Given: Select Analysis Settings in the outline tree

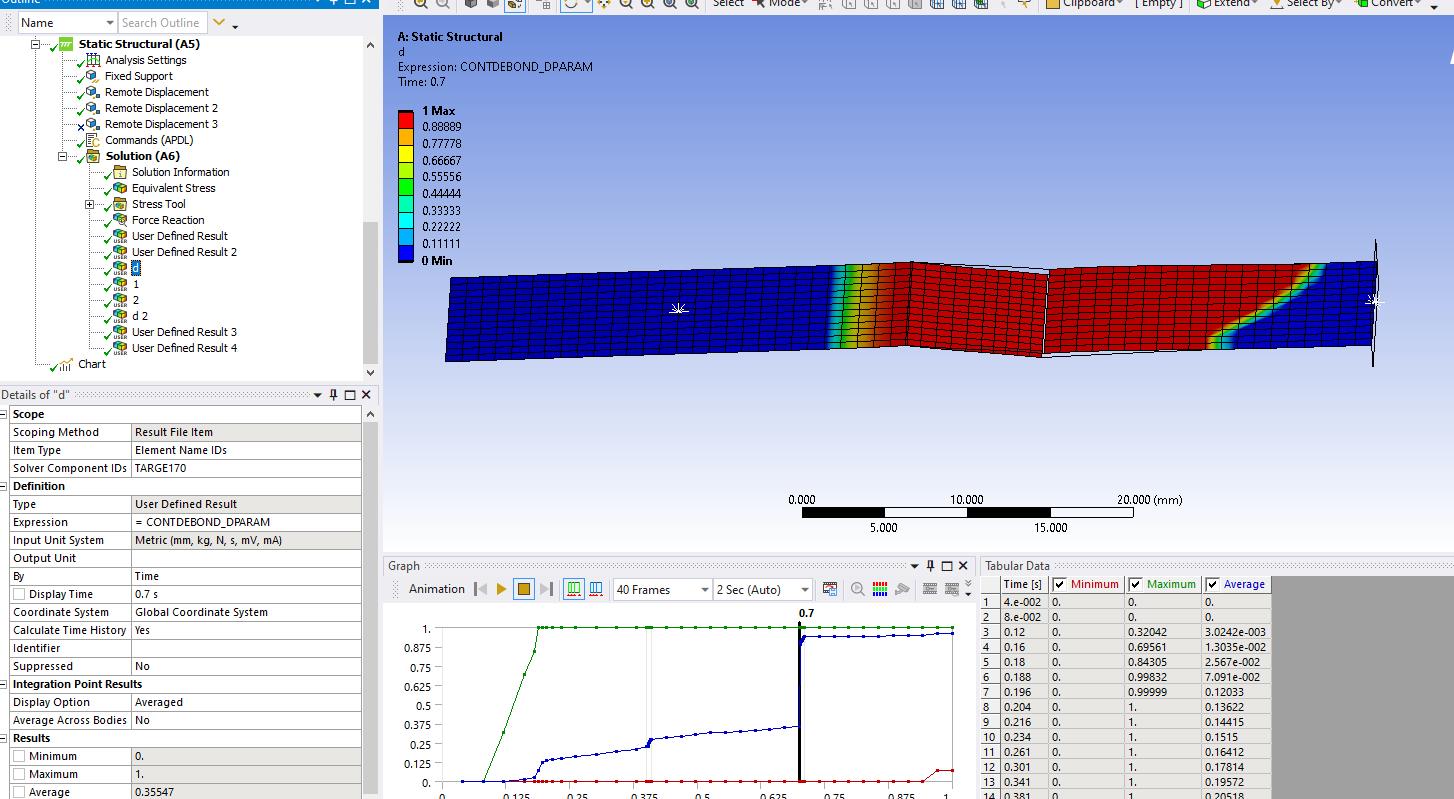Looking at the screenshot, I should [x=145, y=60].
